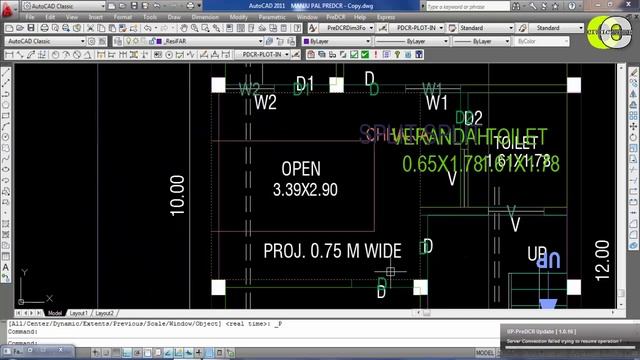Click the Erase tool in modify toolbar
The width and height of the screenshot is (640, 360).
[633, 73]
